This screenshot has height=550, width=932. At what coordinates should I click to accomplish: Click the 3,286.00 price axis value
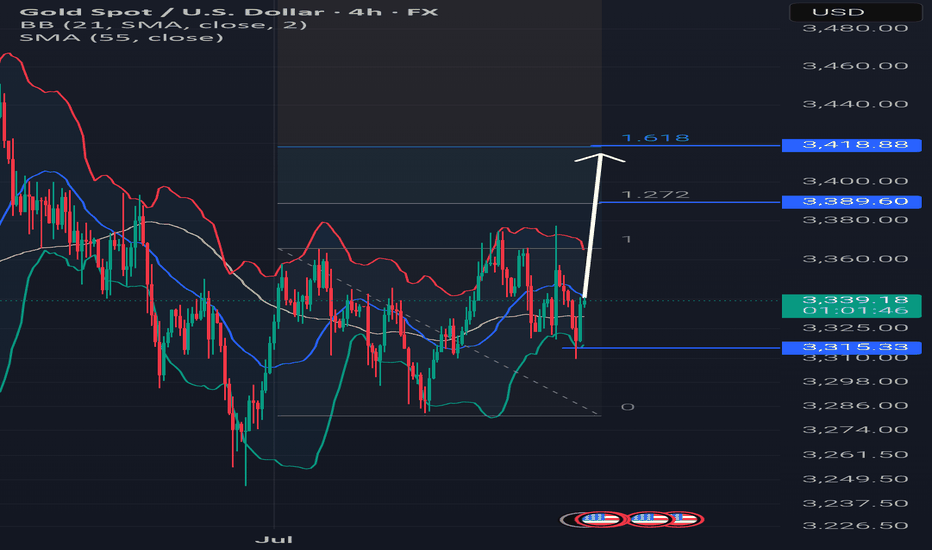pos(855,406)
